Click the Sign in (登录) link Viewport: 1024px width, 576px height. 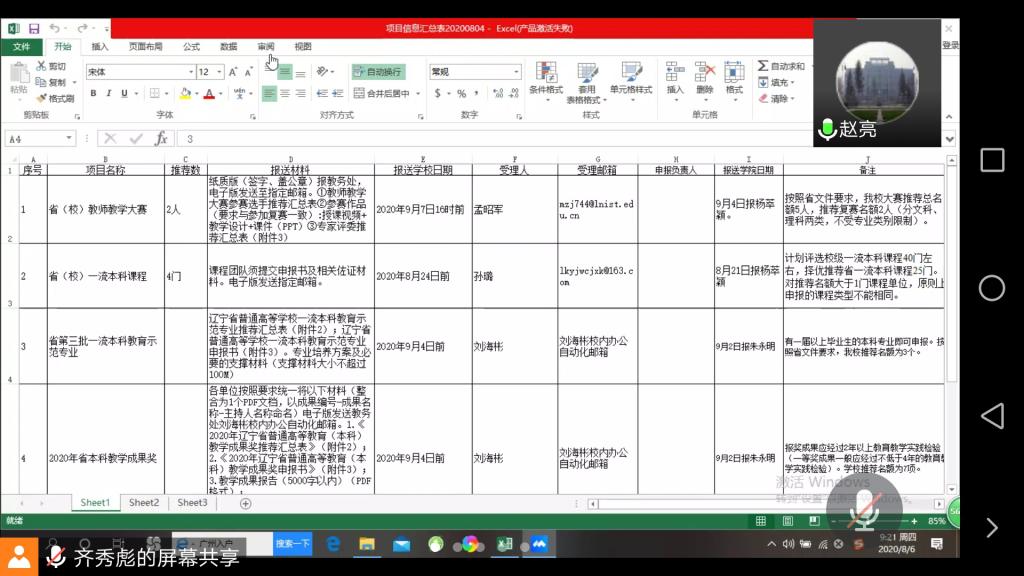click(950, 45)
